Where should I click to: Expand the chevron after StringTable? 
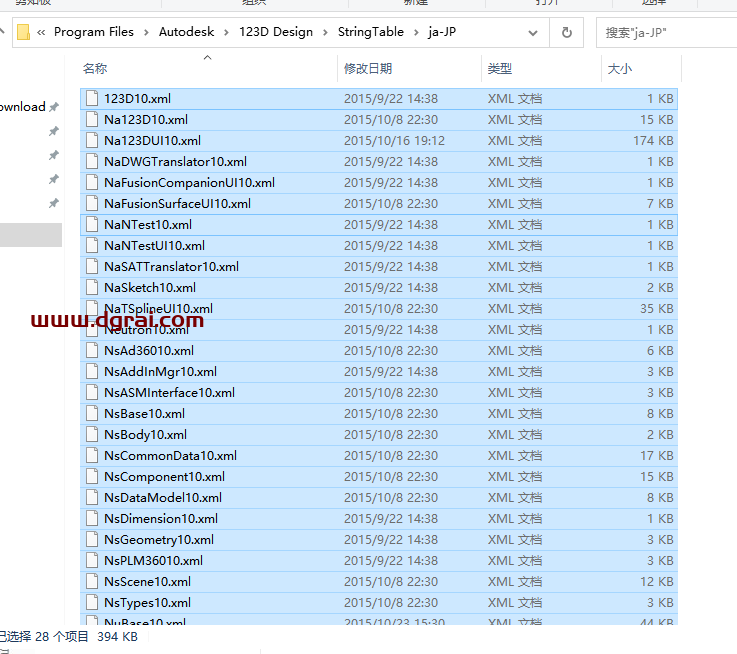click(416, 32)
